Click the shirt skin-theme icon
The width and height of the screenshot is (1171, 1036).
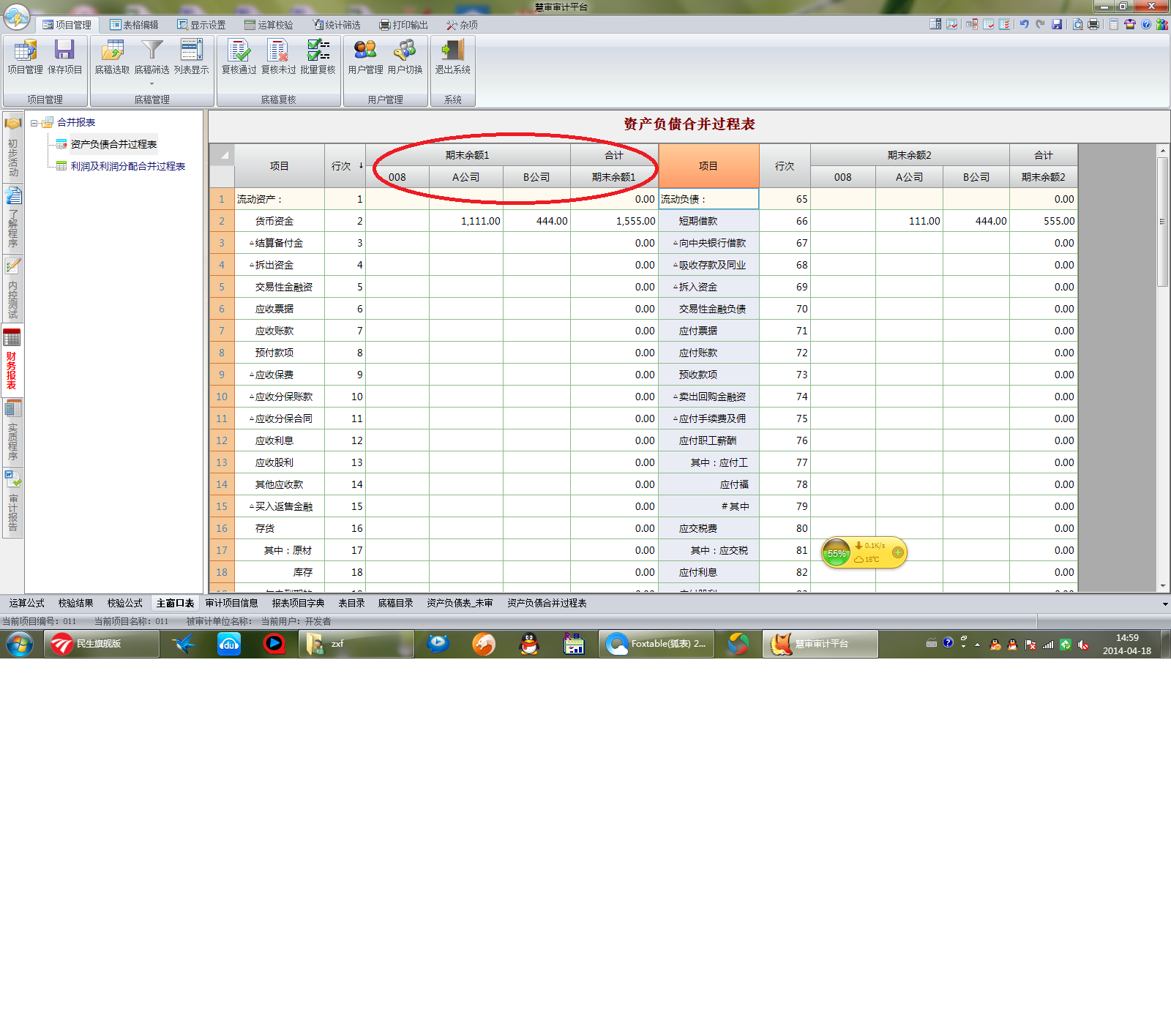pyautogui.click(x=1130, y=24)
